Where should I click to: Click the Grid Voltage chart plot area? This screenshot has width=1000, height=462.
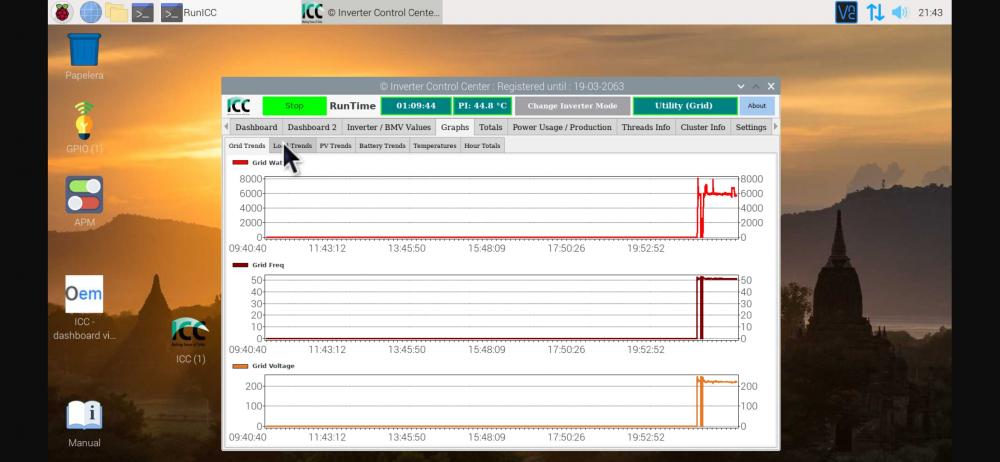tap(501, 401)
